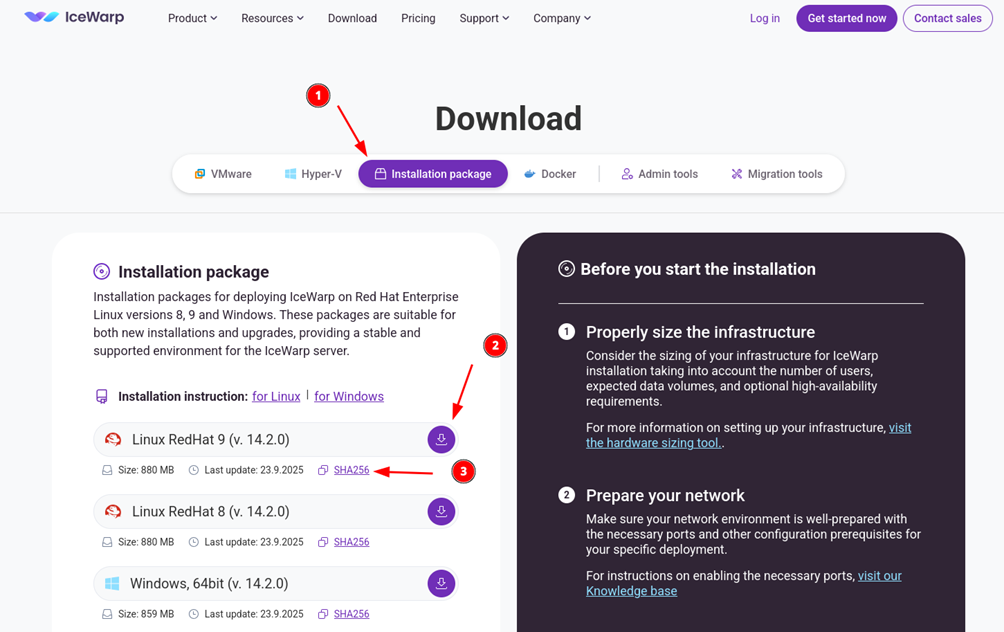The height and width of the screenshot is (632, 1004).
Task: Open installation instructions for Linux link
Action: point(276,397)
